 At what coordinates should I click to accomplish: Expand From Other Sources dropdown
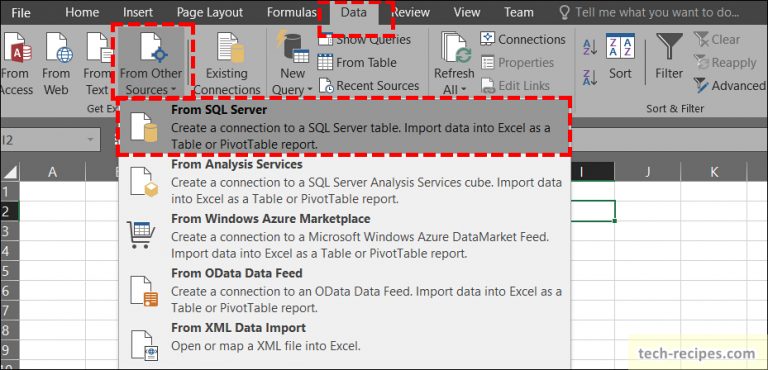tap(151, 63)
